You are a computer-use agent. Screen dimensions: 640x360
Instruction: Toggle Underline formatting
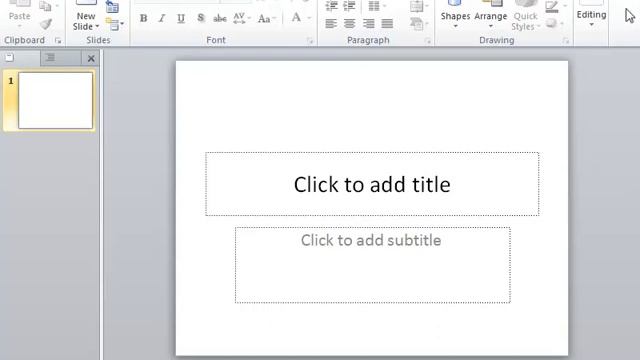pos(181,18)
